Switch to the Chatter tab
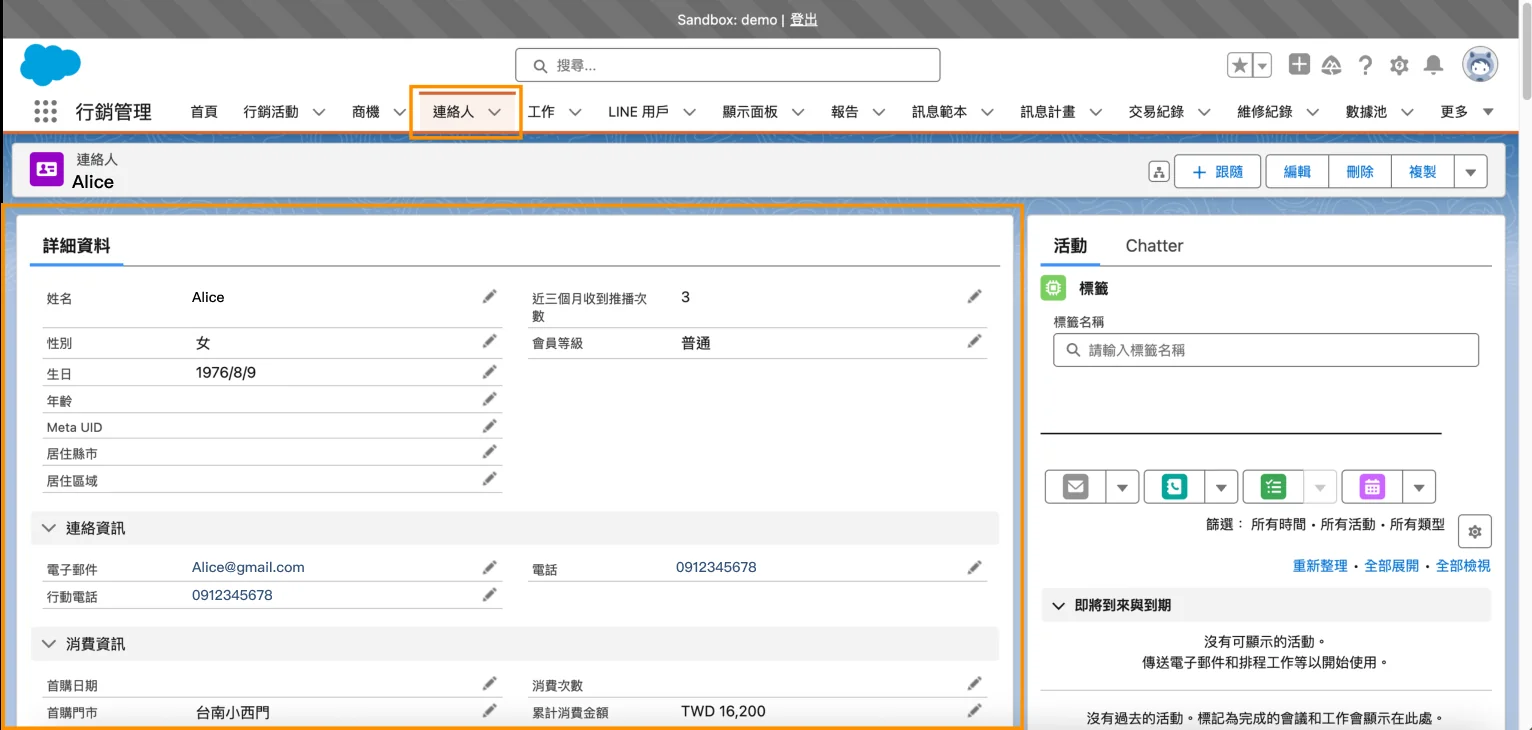This screenshot has width=1532, height=730. (1154, 246)
